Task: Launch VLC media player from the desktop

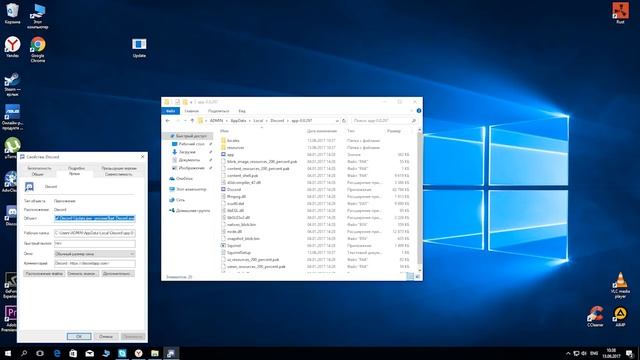Action: click(x=620, y=285)
